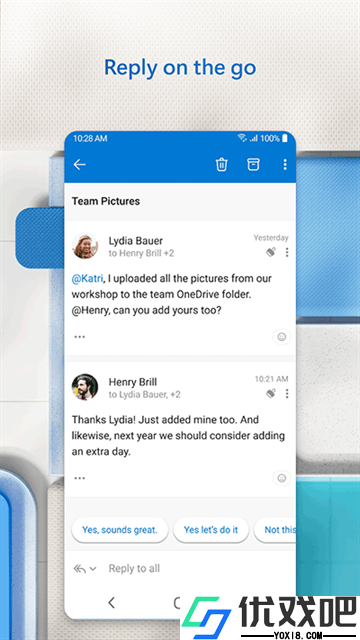Tap the "to Henry Brill +2" recipients line
The height and width of the screenshot is (640, 360).
coord(141,253)
